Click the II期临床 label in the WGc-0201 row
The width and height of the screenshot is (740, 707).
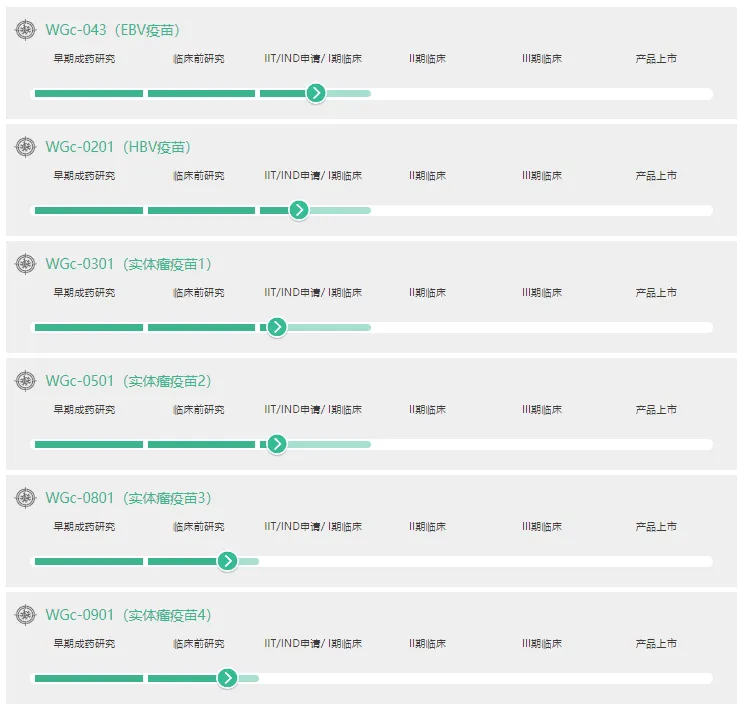tap(427, 176)
